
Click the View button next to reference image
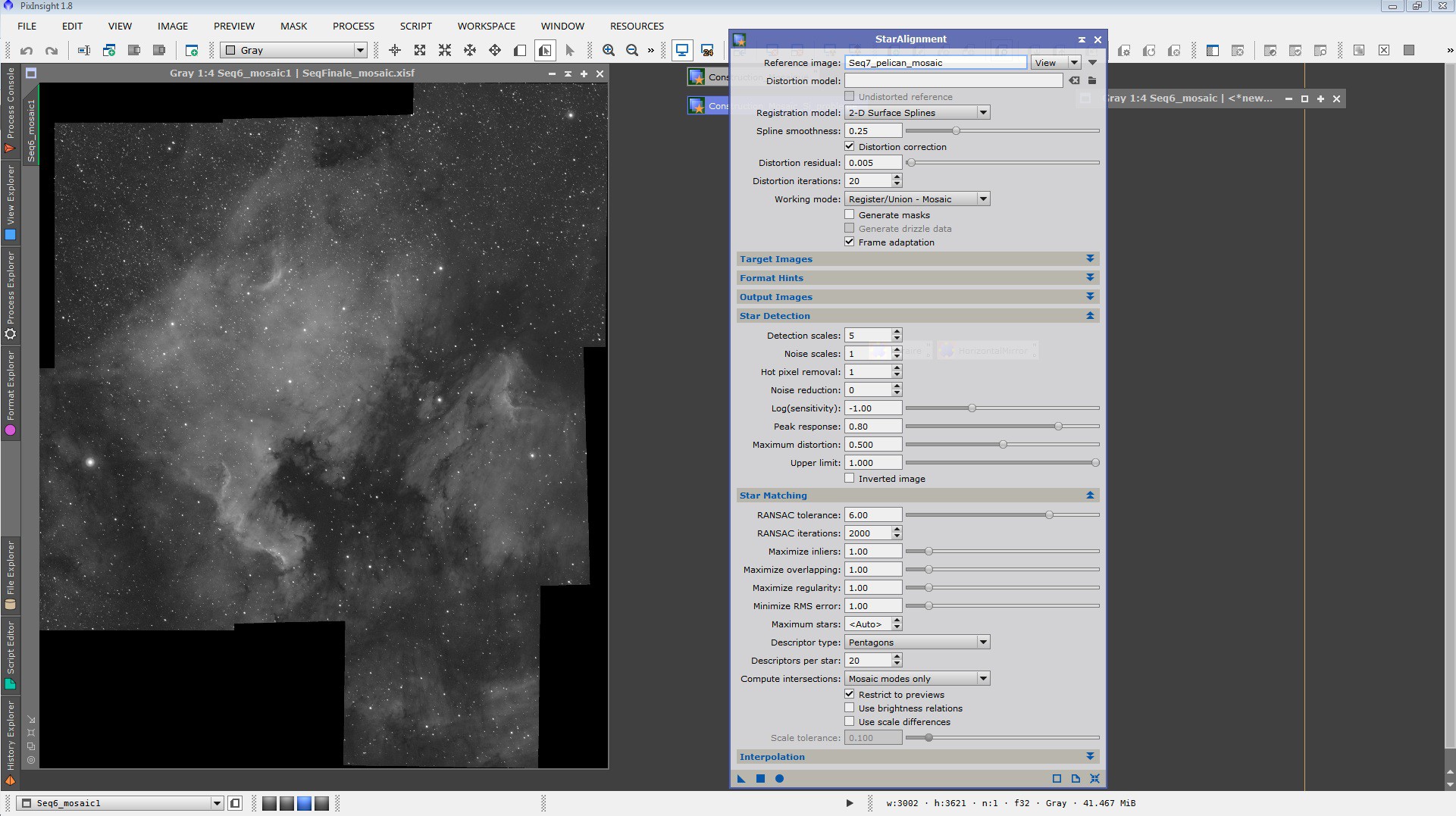point(1046,63)
